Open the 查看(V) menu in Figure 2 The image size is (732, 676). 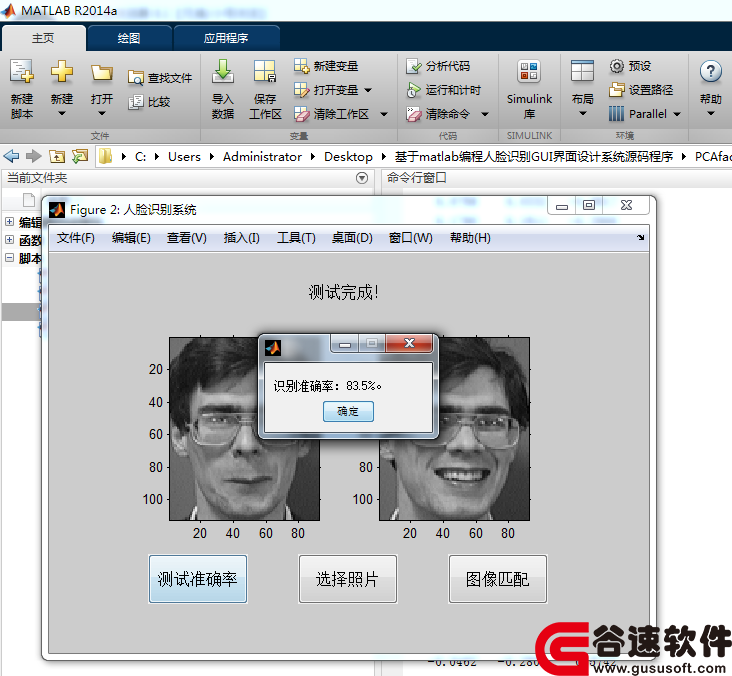click(187, 238)
